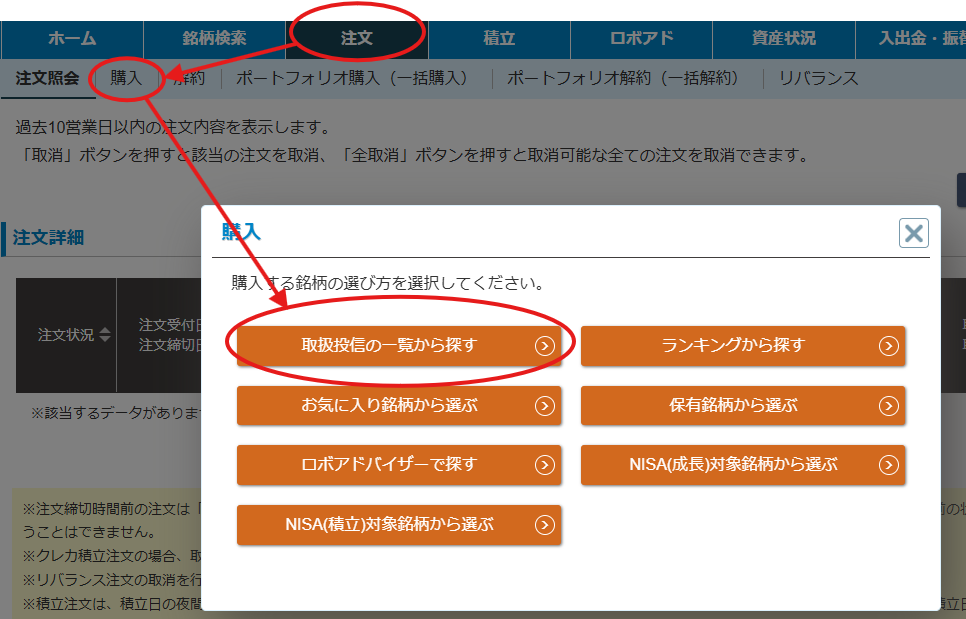Screen dimensions: 966x619
Task: Open the ホーム navigation tab
Action: point(72,39)
